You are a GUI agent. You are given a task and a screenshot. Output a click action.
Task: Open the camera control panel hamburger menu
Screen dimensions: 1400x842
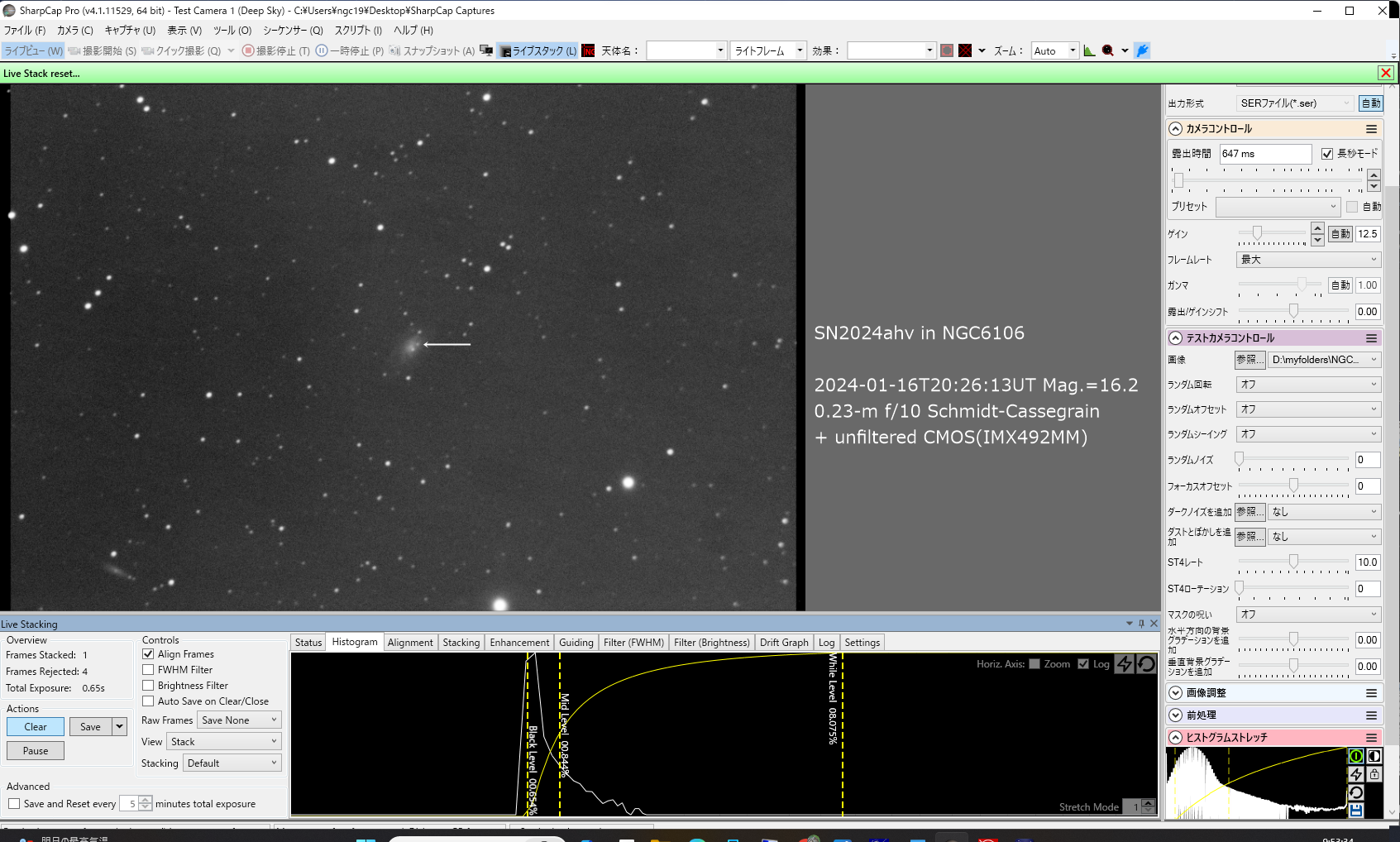(1371, 129)
